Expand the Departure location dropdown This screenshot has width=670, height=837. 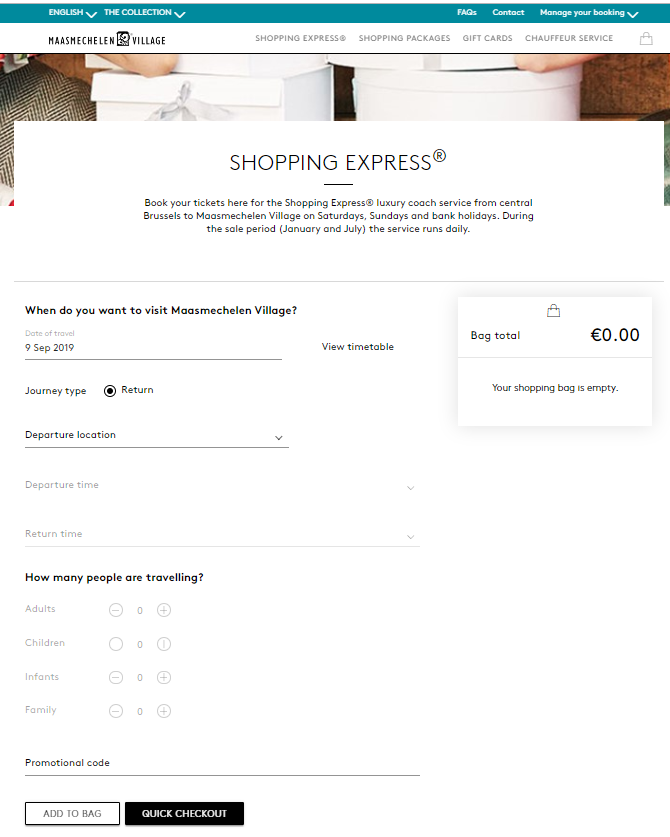156,436
